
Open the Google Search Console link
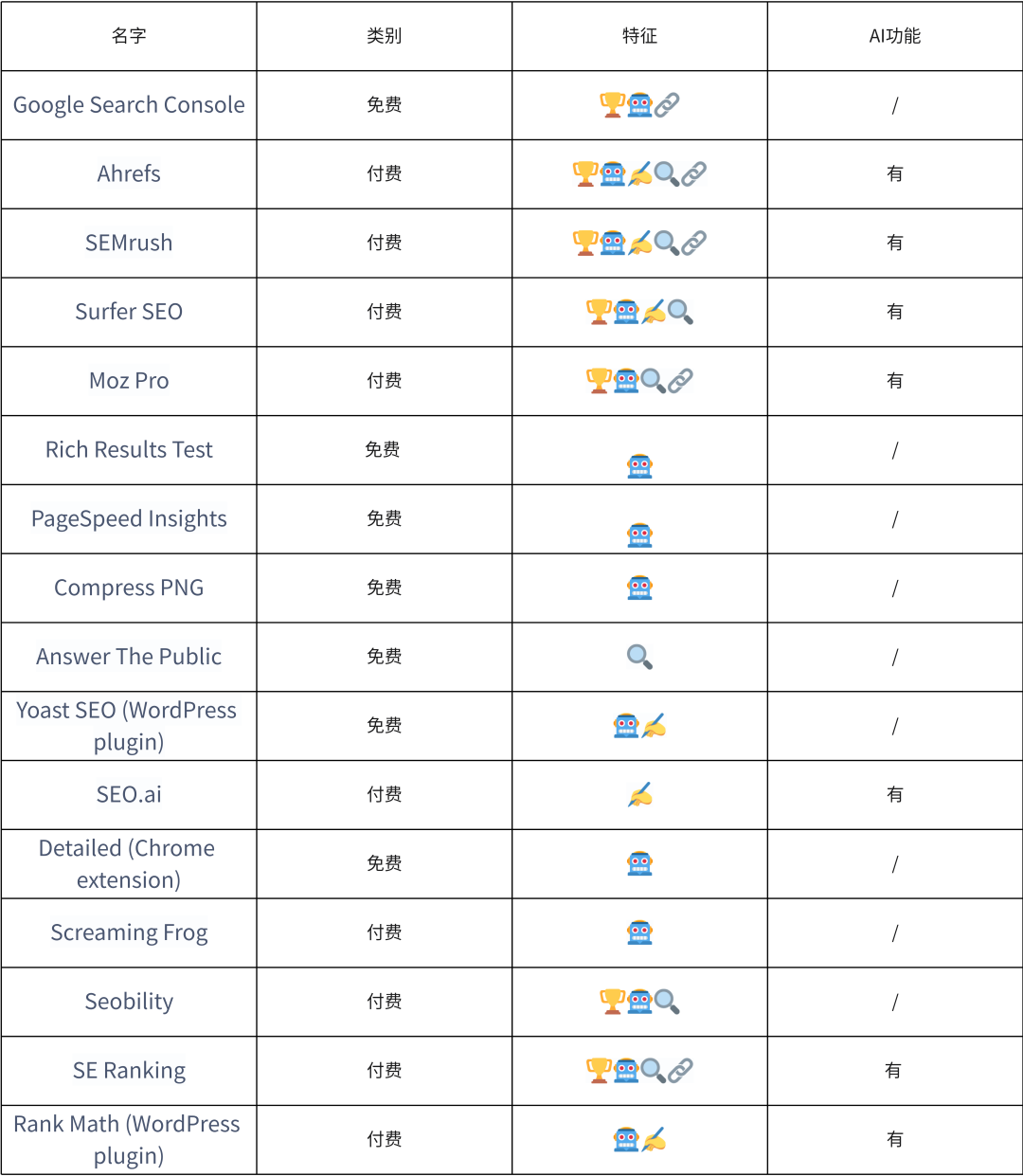(129, 105)
